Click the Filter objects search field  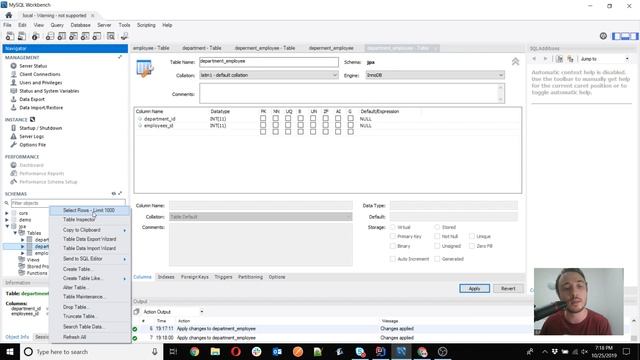tap(68, 203)
